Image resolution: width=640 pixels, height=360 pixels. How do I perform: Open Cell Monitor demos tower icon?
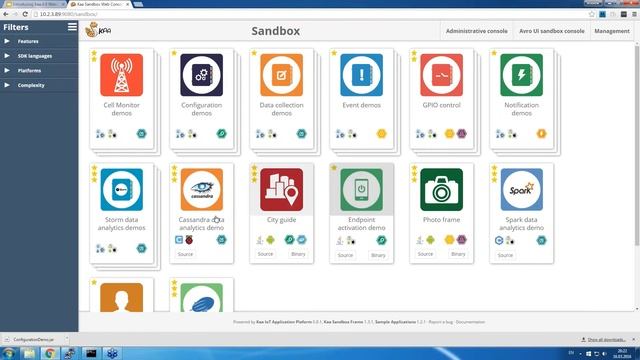[x=122, y=75]
